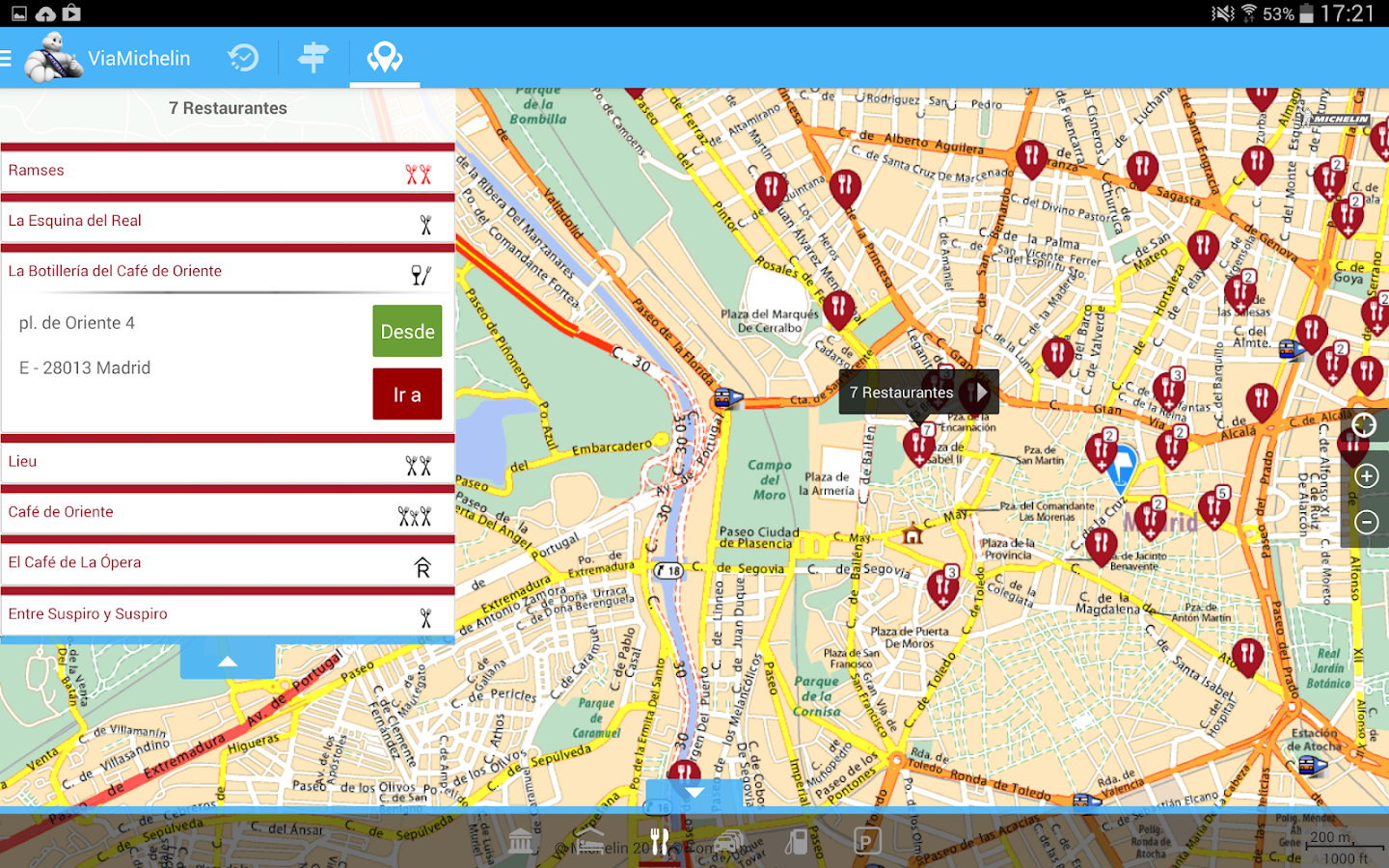The image size is (1389, 868).
Task: Tap the Estación de Atocha train icon
Action: pos(1313,766)
